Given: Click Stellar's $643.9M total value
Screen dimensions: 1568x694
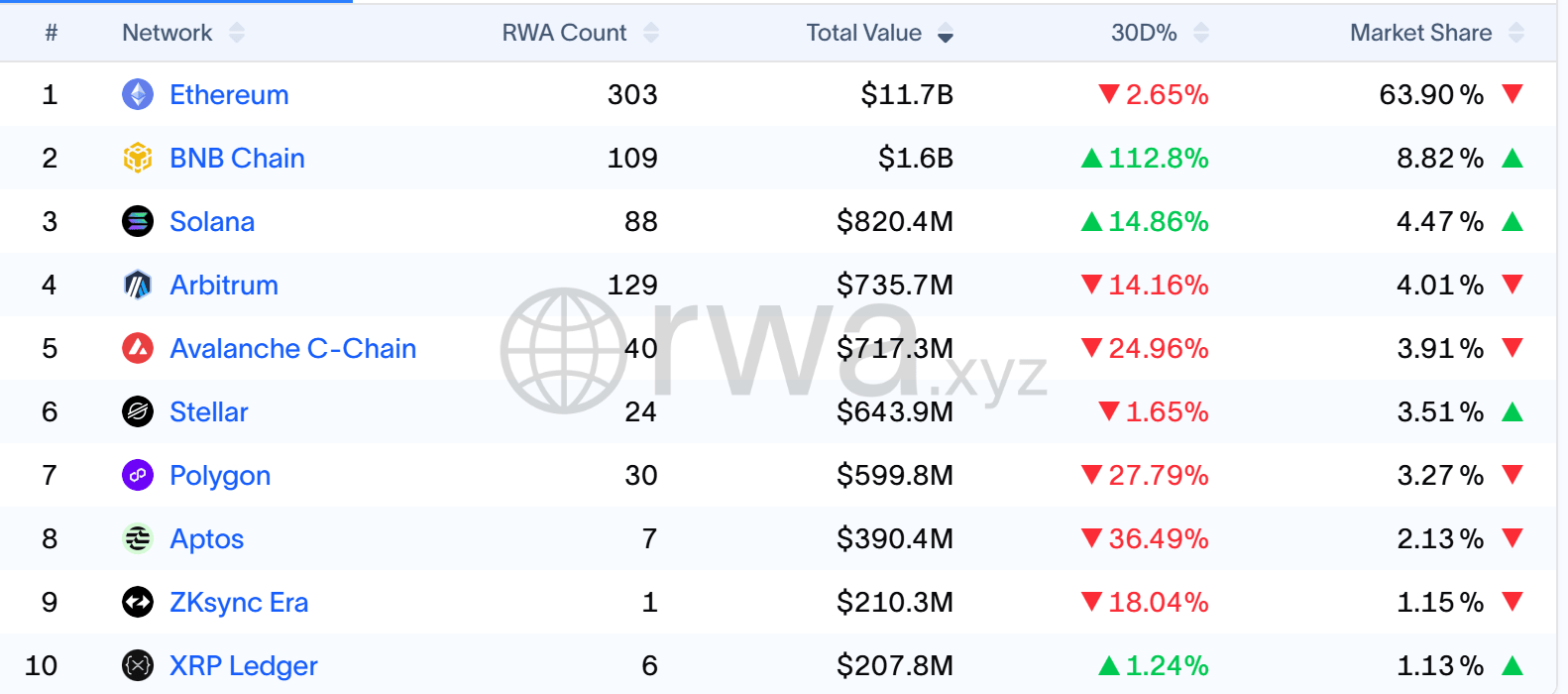Looking at the screenshot, I should coord(895,411).
